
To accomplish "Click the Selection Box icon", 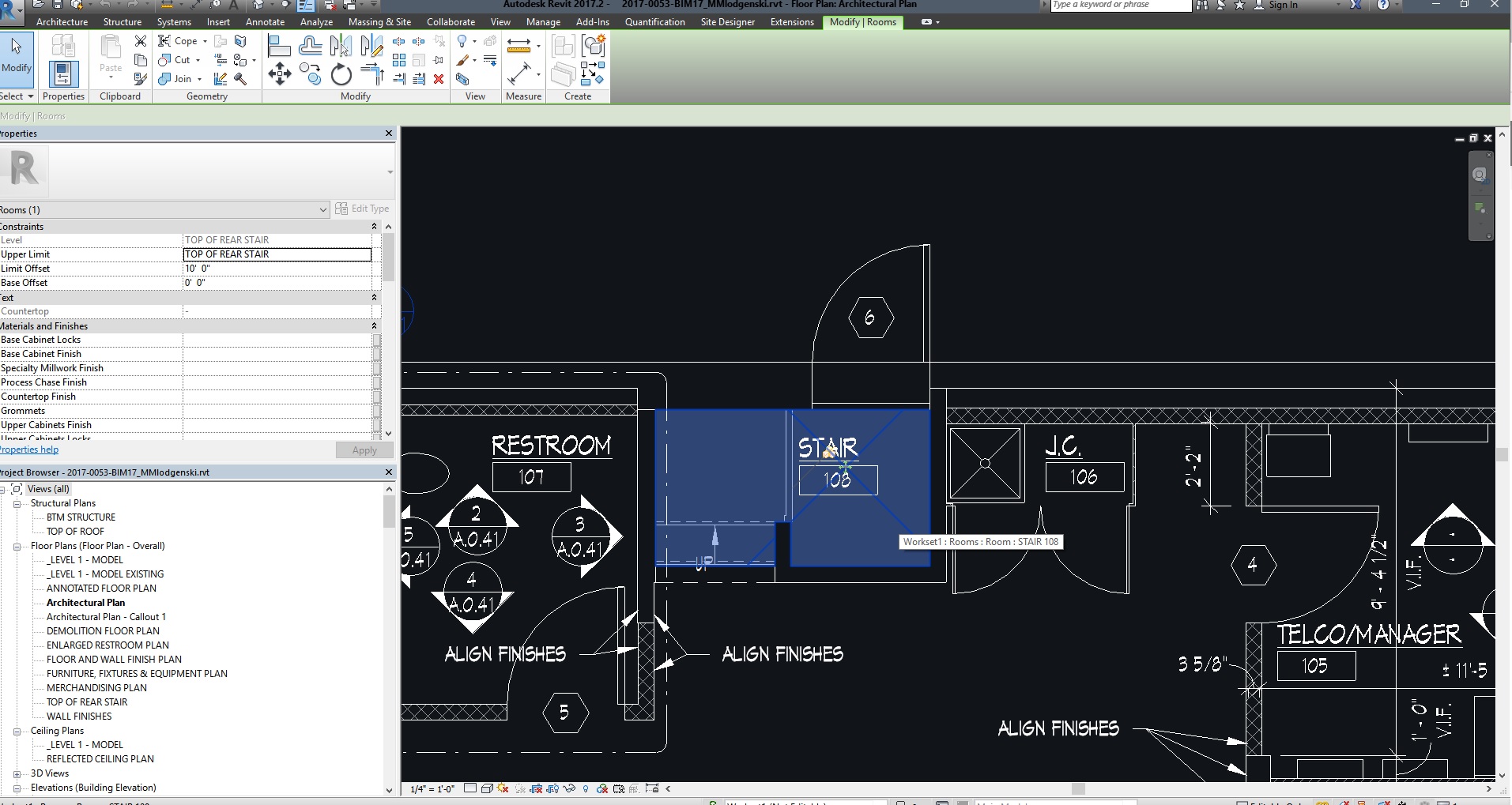I will pos(462,79).
